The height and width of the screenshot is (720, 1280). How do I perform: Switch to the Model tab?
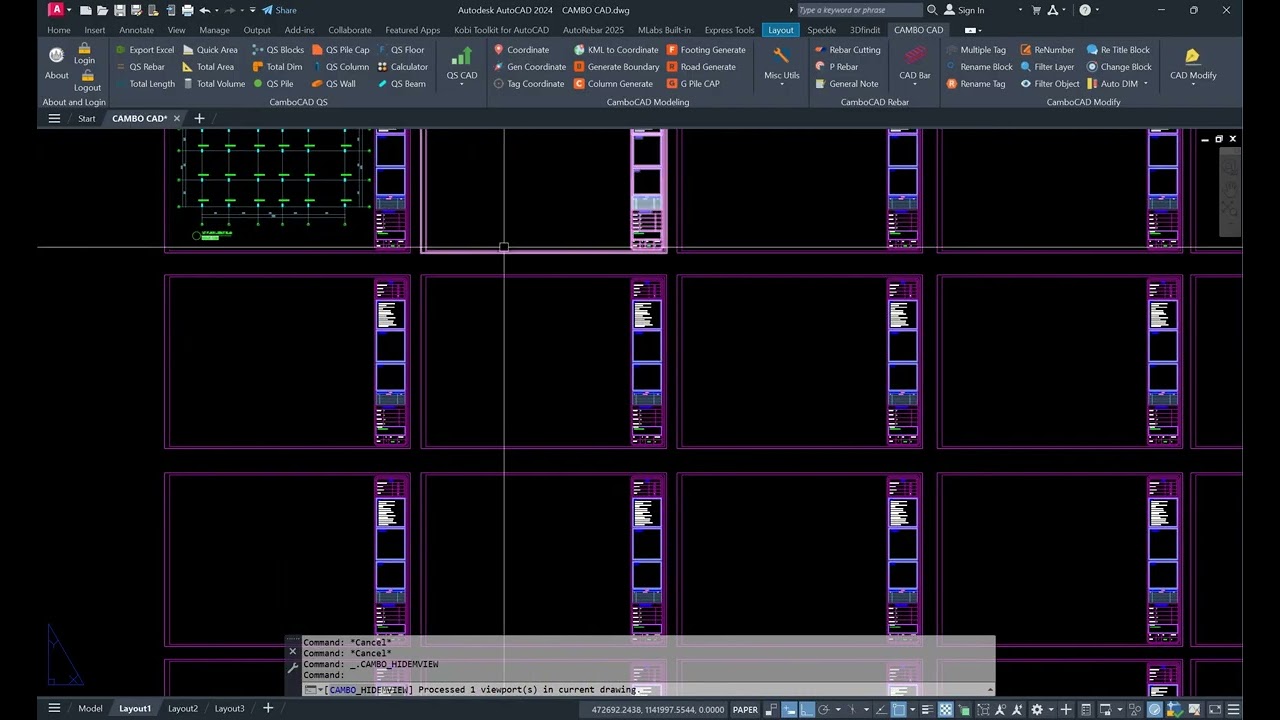coord(90,708)
